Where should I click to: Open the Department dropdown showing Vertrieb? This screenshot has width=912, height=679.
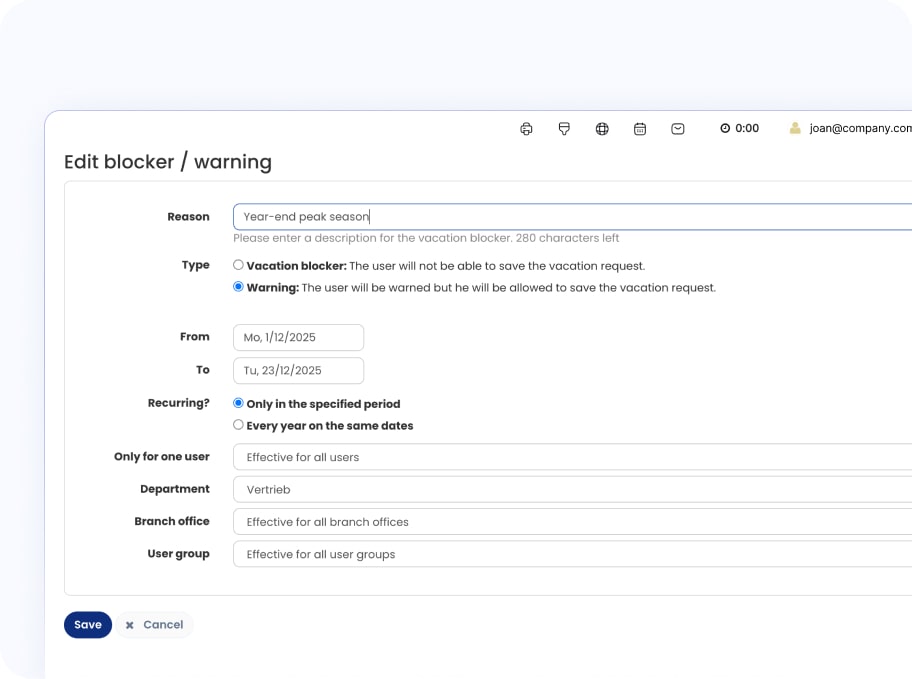572,489
